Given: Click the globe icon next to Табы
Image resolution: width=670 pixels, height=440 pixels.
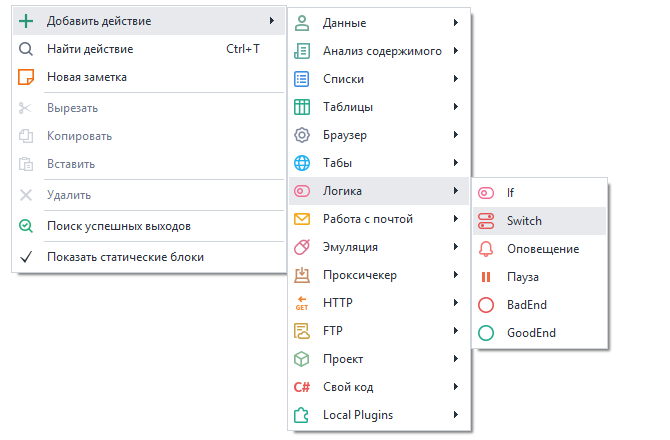Looking at the screenshot, I should [302, 163].
